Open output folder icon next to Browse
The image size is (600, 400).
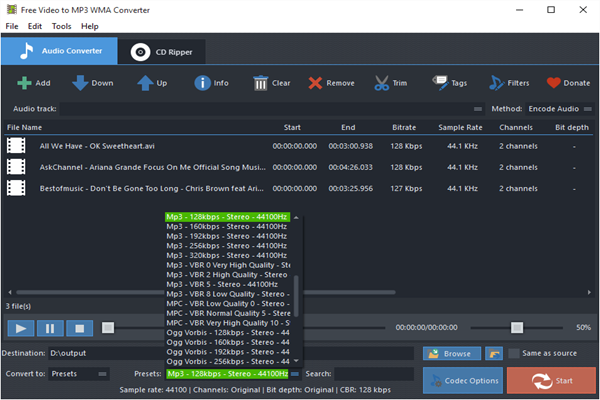pos(494,354)
